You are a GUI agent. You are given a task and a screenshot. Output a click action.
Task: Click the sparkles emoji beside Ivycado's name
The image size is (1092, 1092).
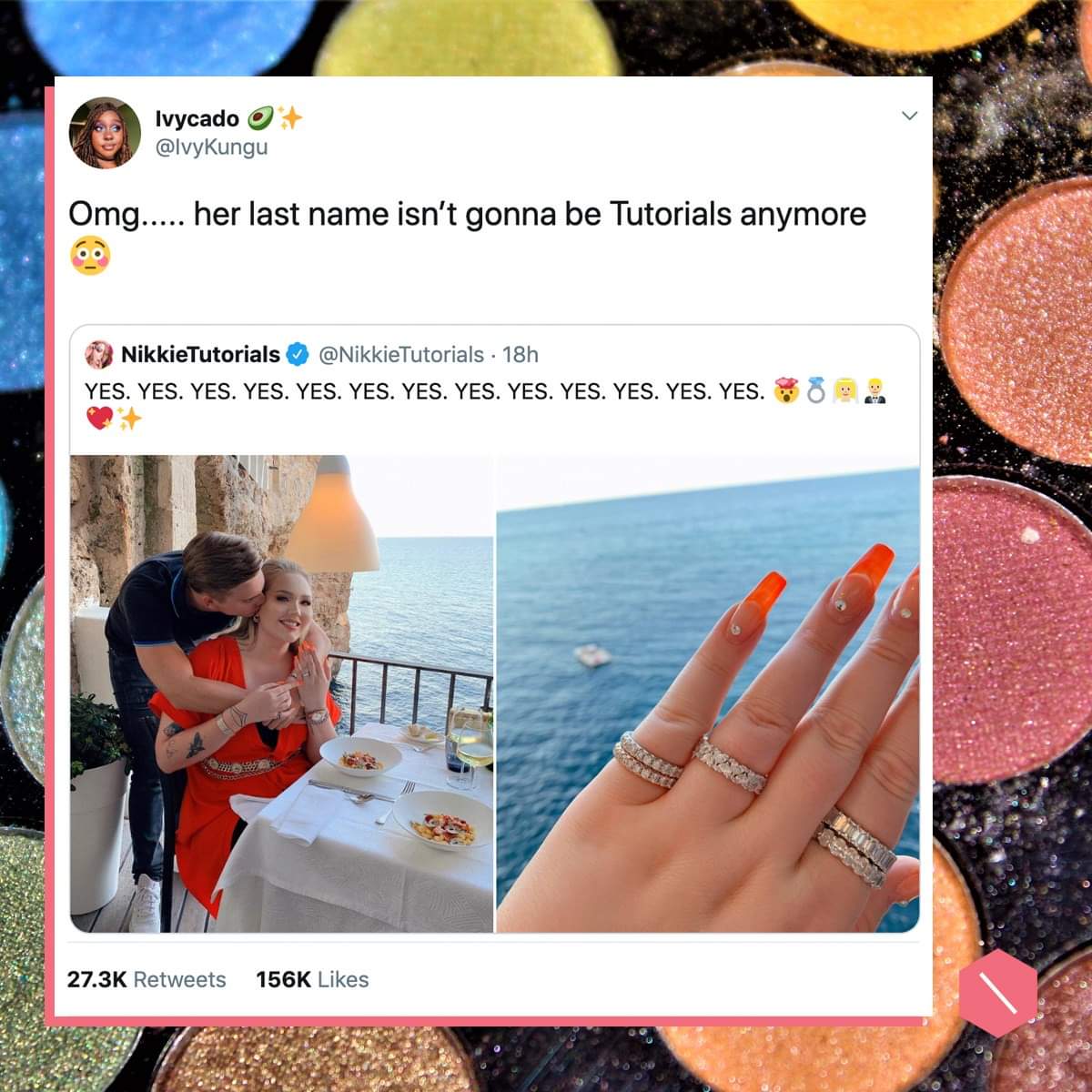[290, 117]
